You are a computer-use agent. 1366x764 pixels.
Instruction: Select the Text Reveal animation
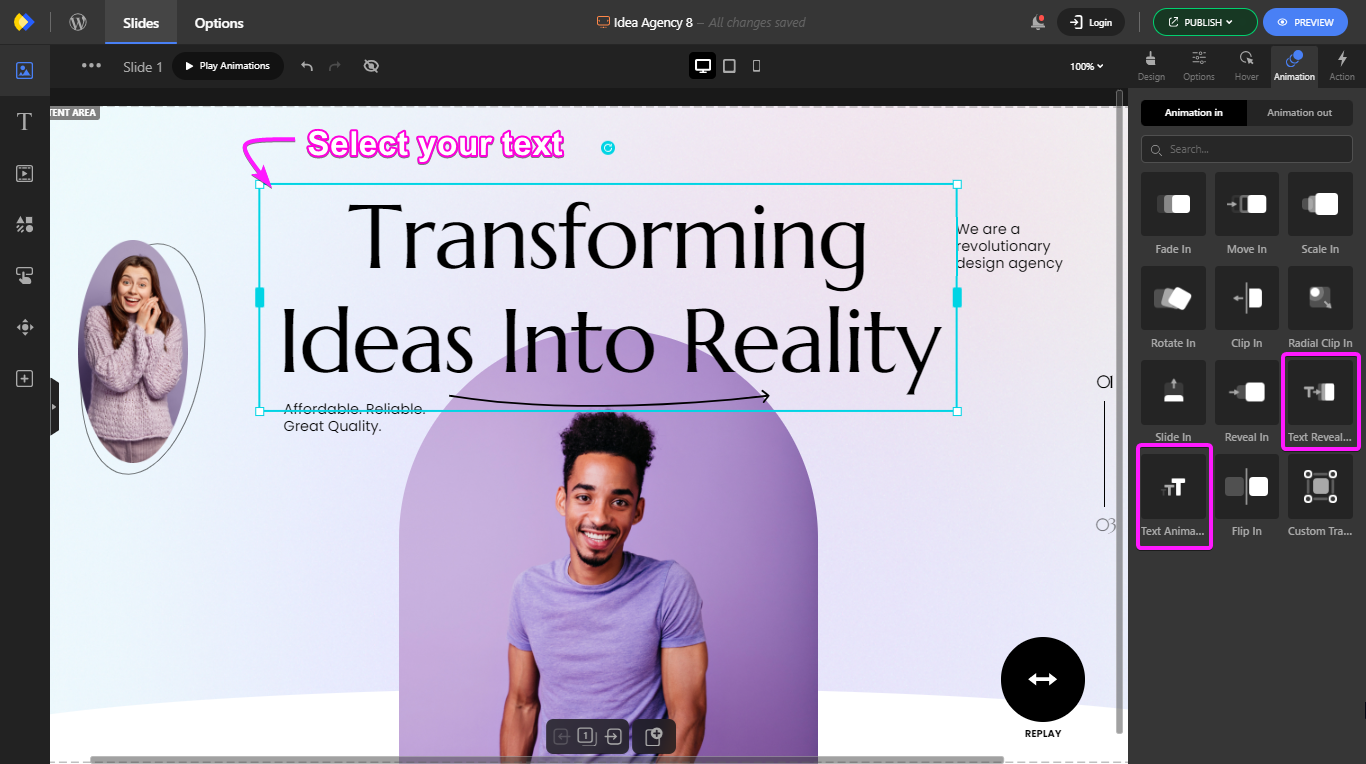pos(1320,402)
